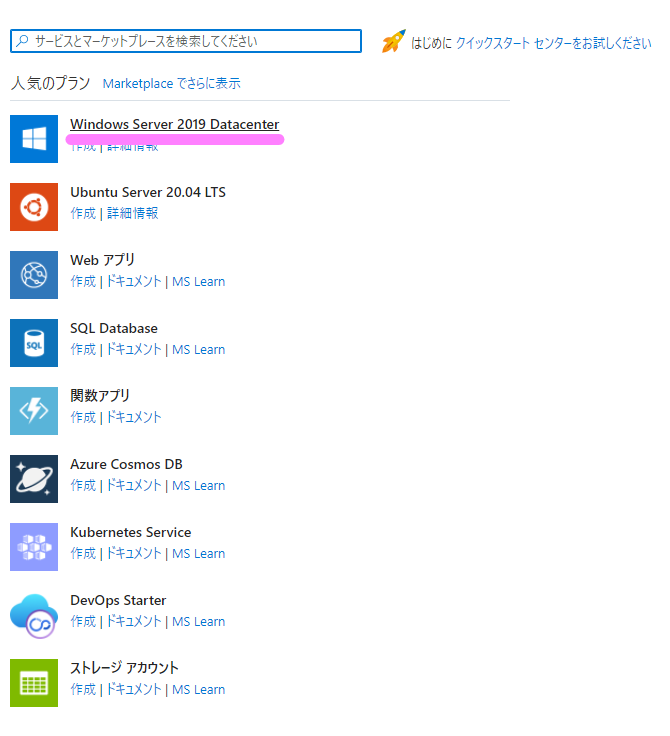Click the magnifier icon in search box
The width and height of the screenshot is (670, 736).
pyautogui.click(x=22, y=41)
